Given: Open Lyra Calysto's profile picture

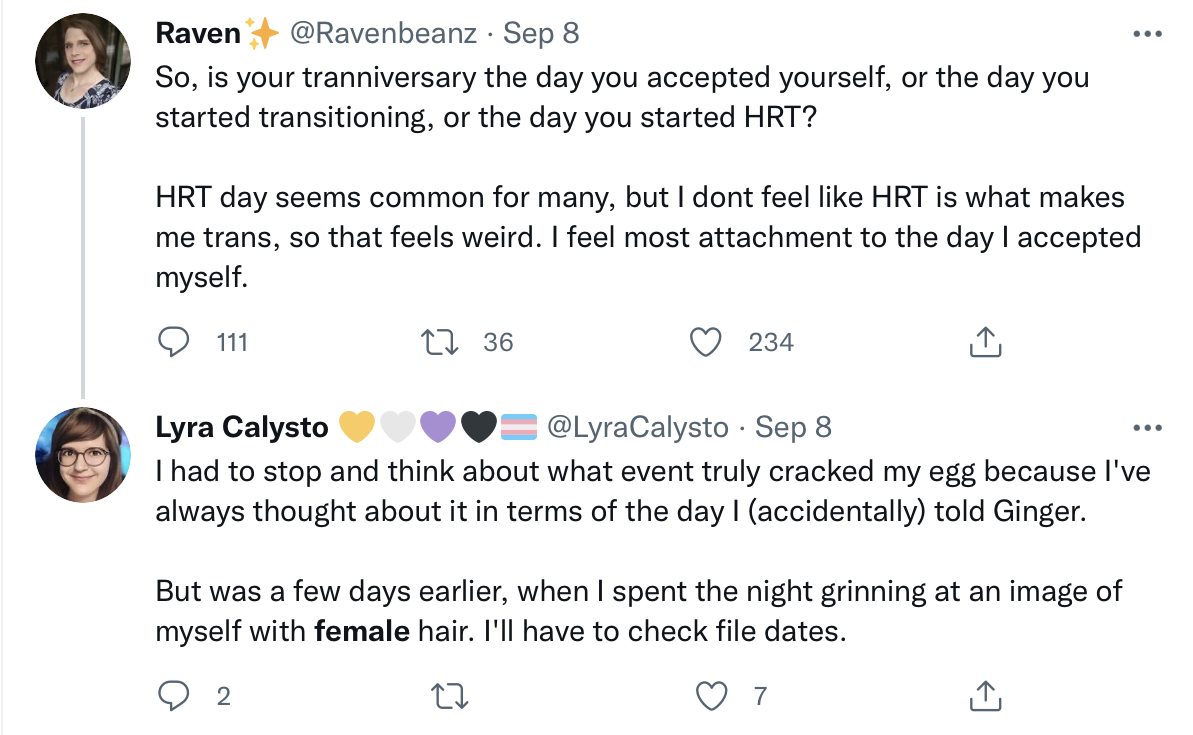Looking at the screenshot, I should click(83, 455).
